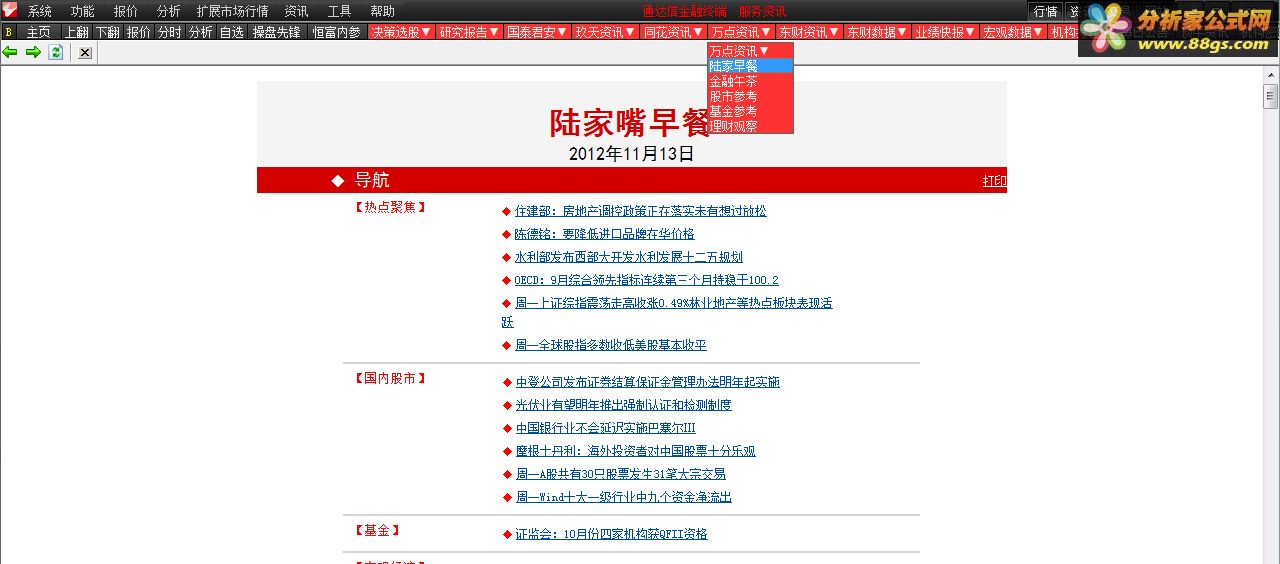The image size is (1280, 564).
Task: Click the 打印 print link
Action: coord(994,181)
